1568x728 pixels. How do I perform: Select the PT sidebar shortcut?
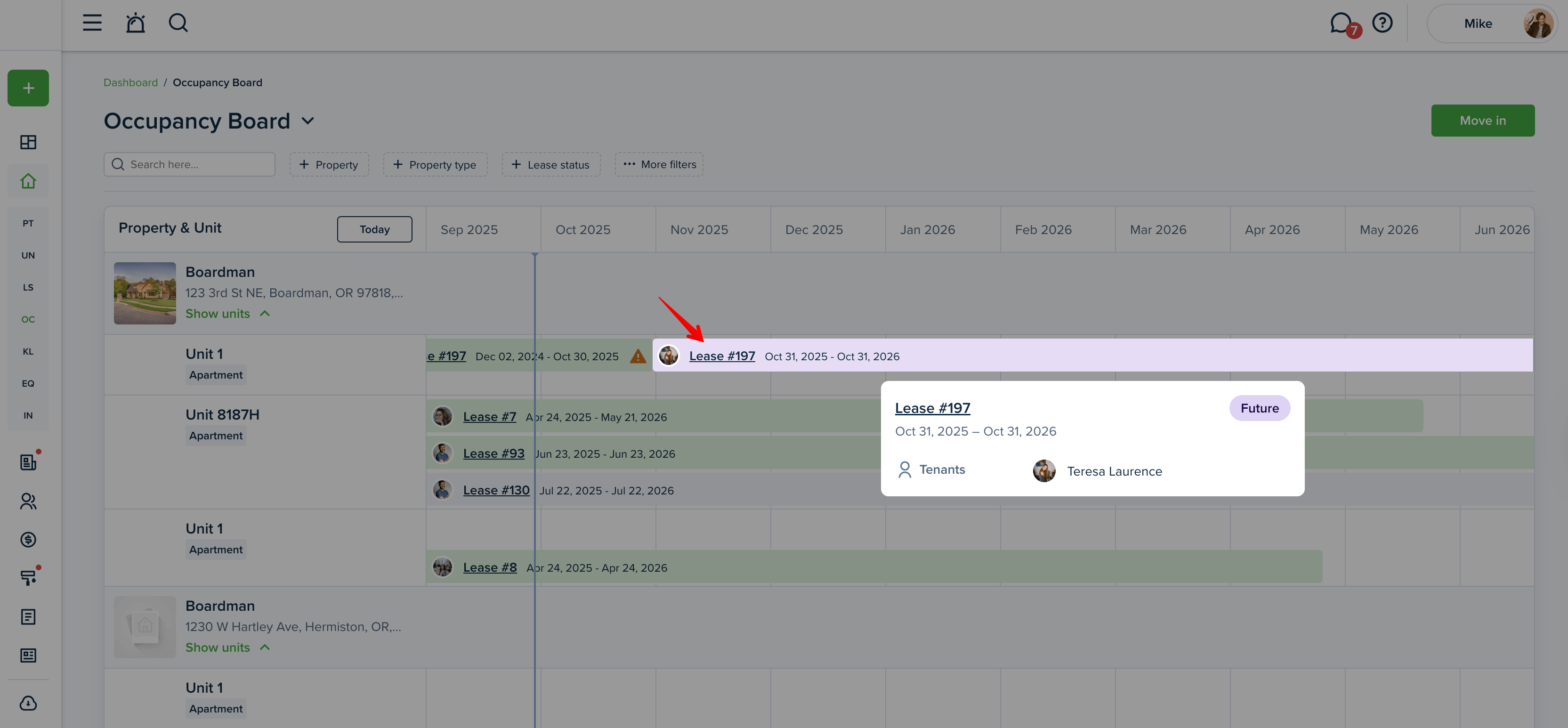pyautogui.click(x=28, y=223)
